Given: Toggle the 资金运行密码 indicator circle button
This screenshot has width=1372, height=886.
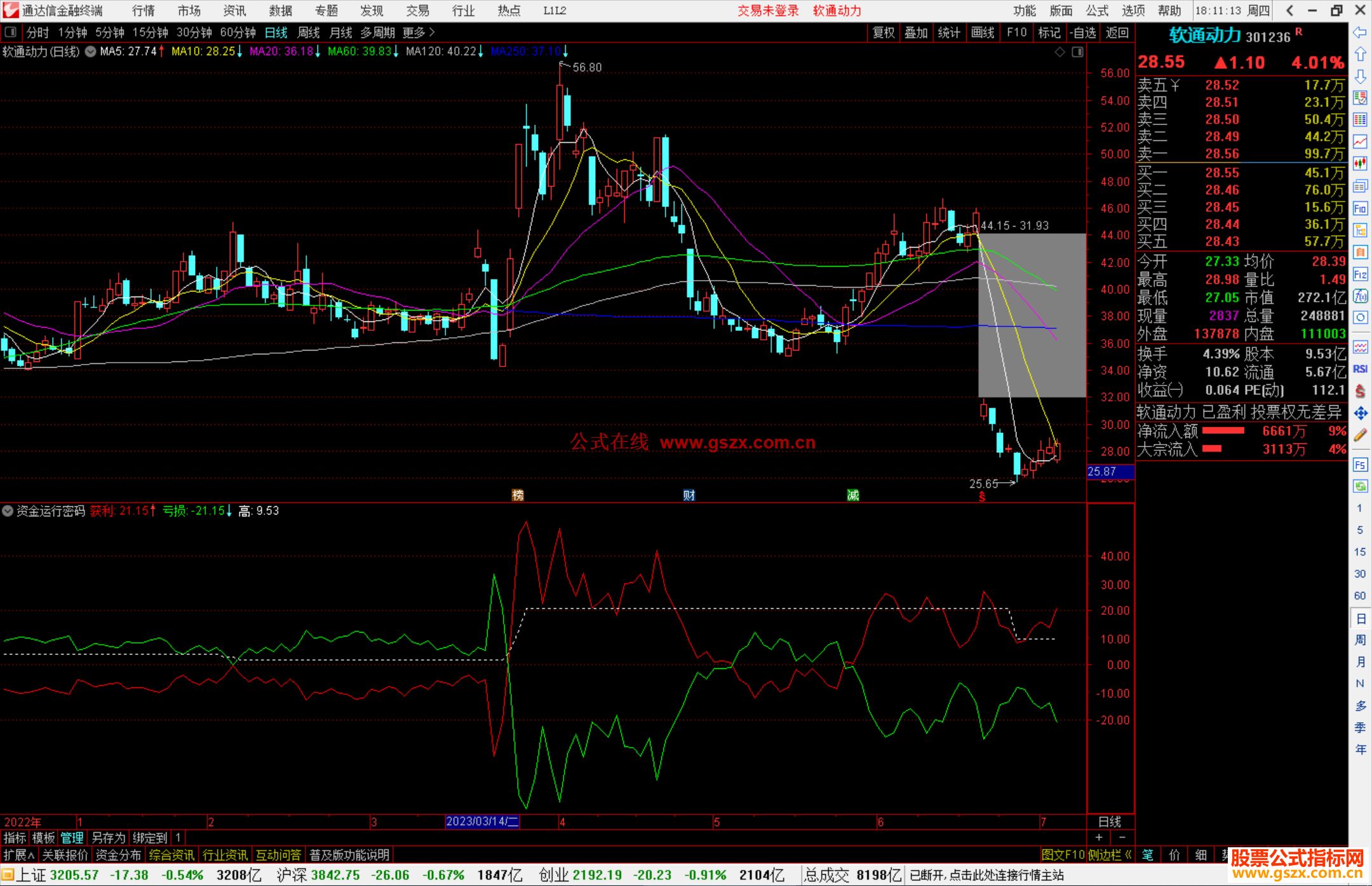Looking at the screenshot, I should [8, 511].
